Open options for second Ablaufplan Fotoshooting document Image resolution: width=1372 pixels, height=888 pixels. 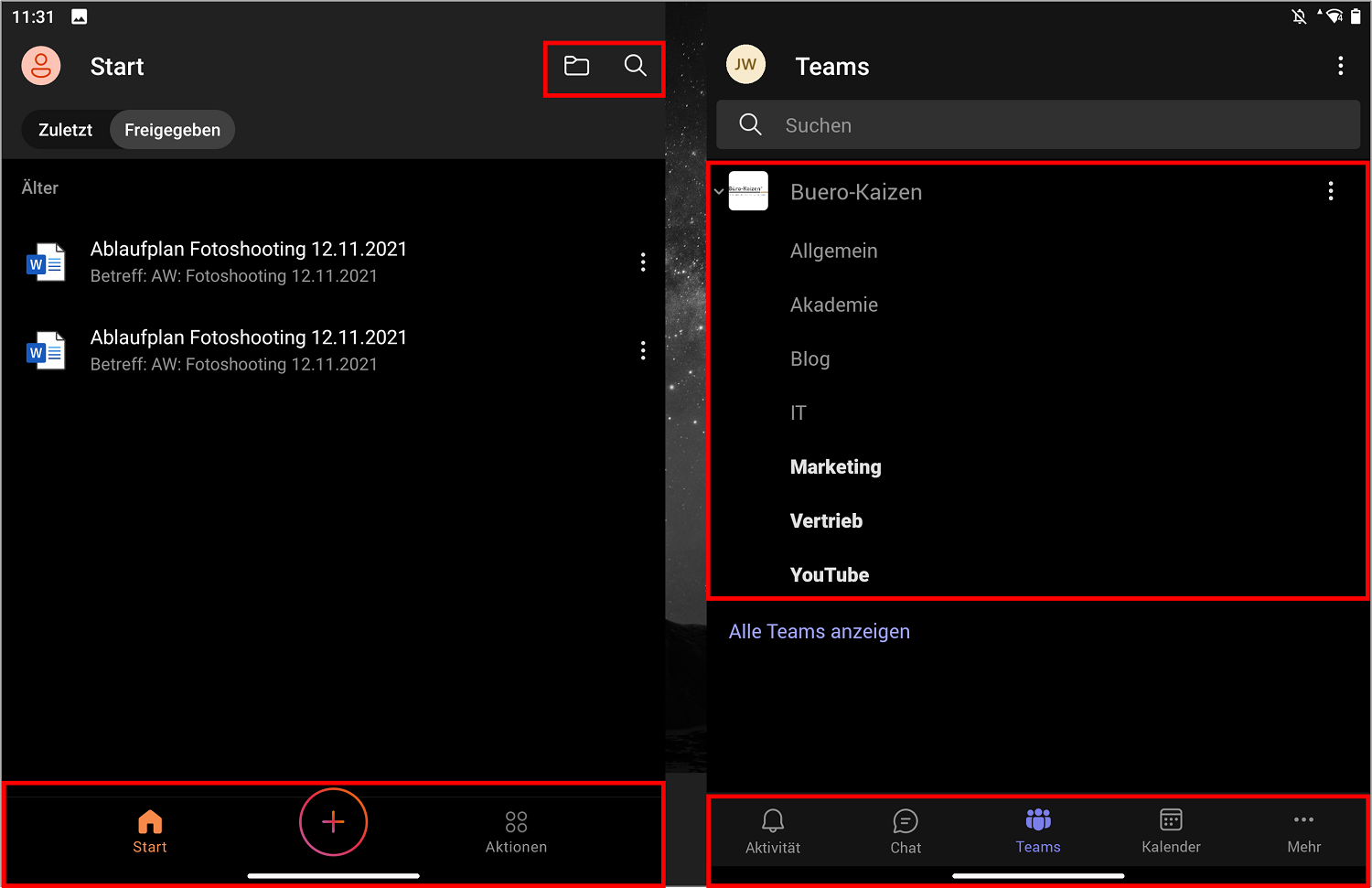point(643,350)
